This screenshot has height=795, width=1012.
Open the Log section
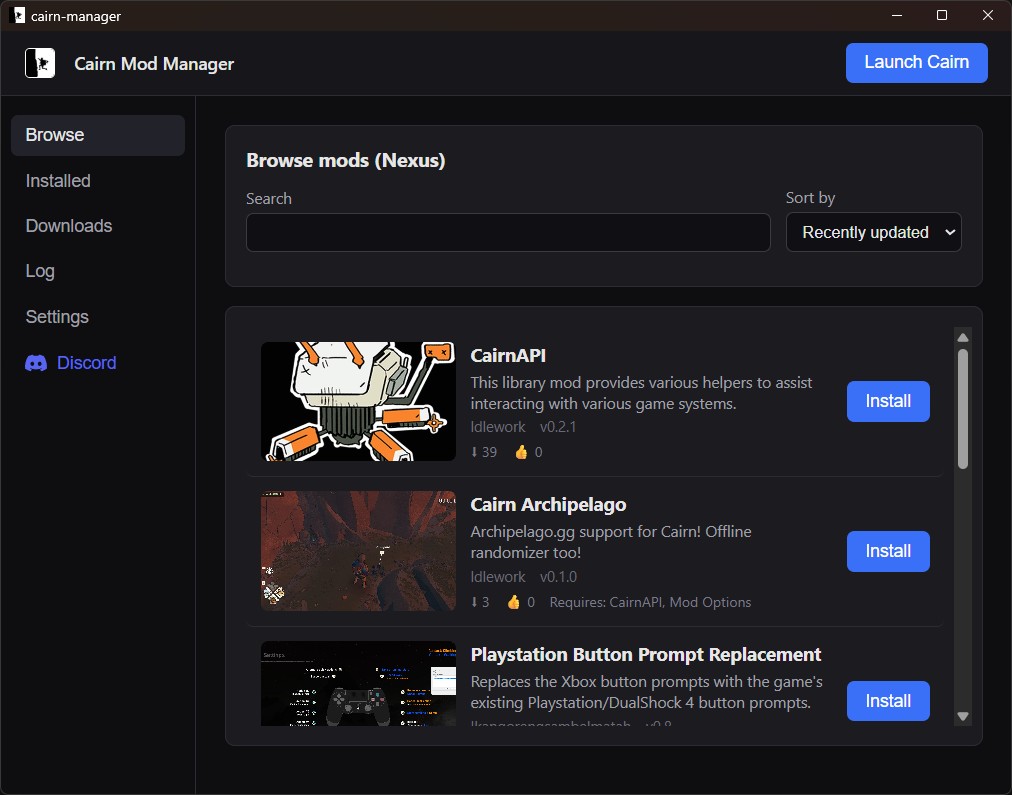pyautogui.click(x=40, y=271)
